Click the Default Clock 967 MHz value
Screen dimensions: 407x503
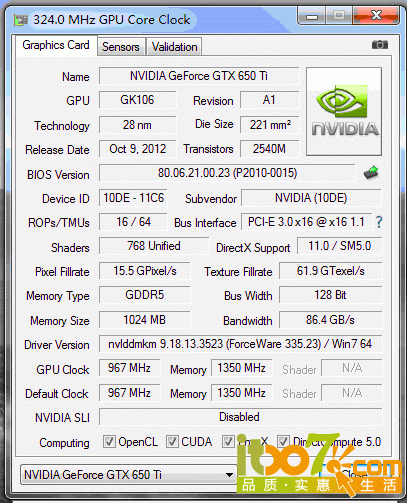[129, 393]
